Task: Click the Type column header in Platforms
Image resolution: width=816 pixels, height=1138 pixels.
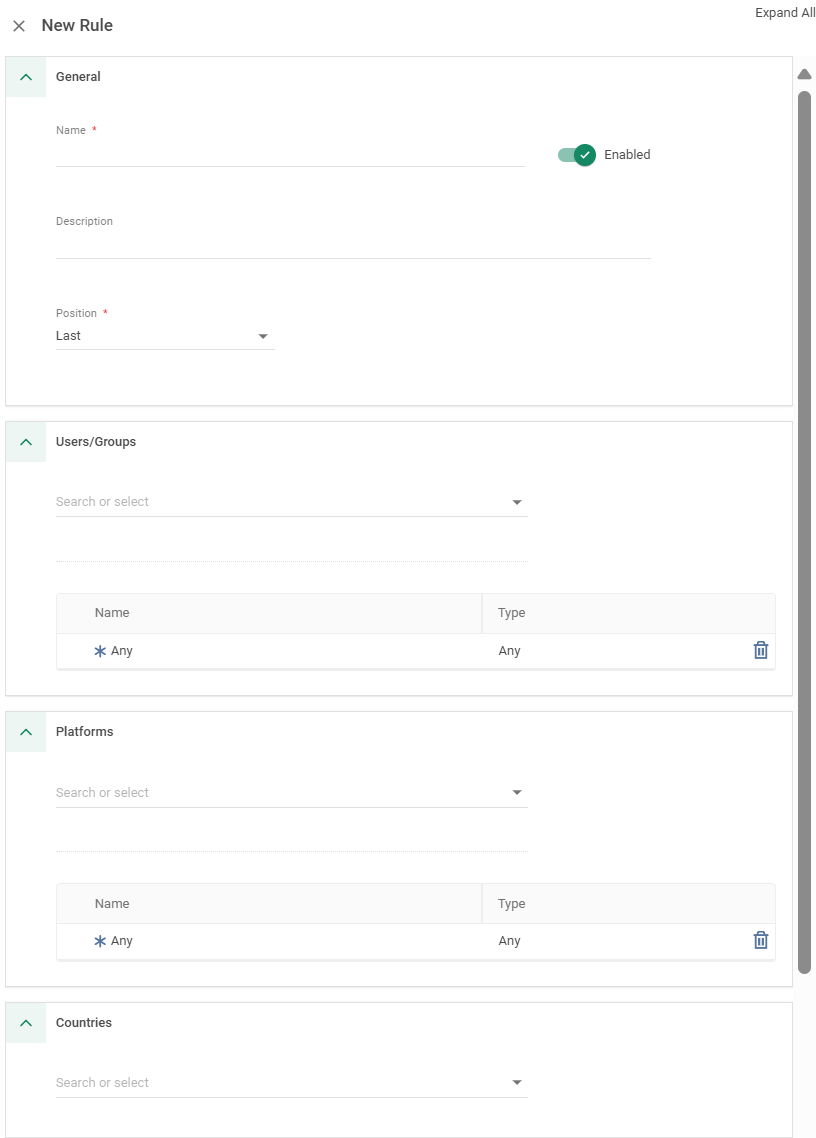Action: pos(511,904)
